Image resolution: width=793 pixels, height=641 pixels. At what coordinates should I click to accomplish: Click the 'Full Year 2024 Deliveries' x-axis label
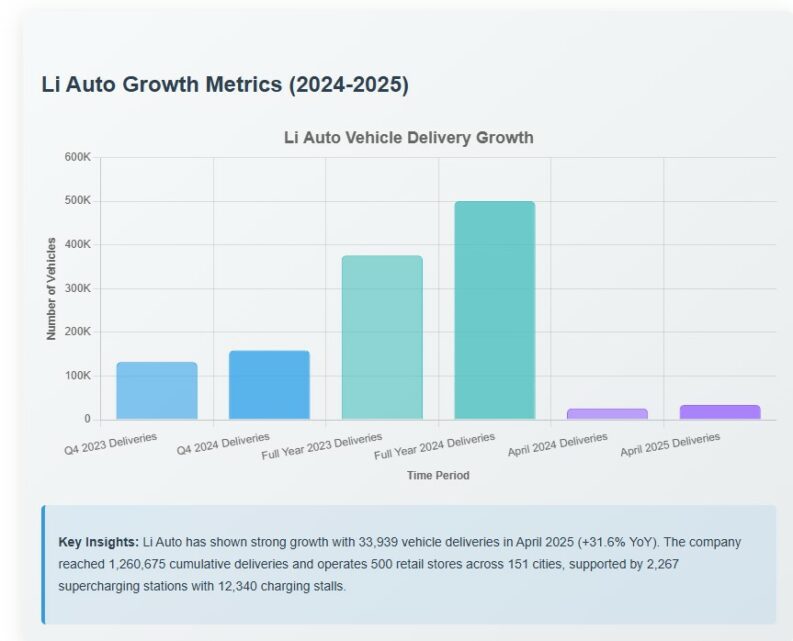[434, 447]
